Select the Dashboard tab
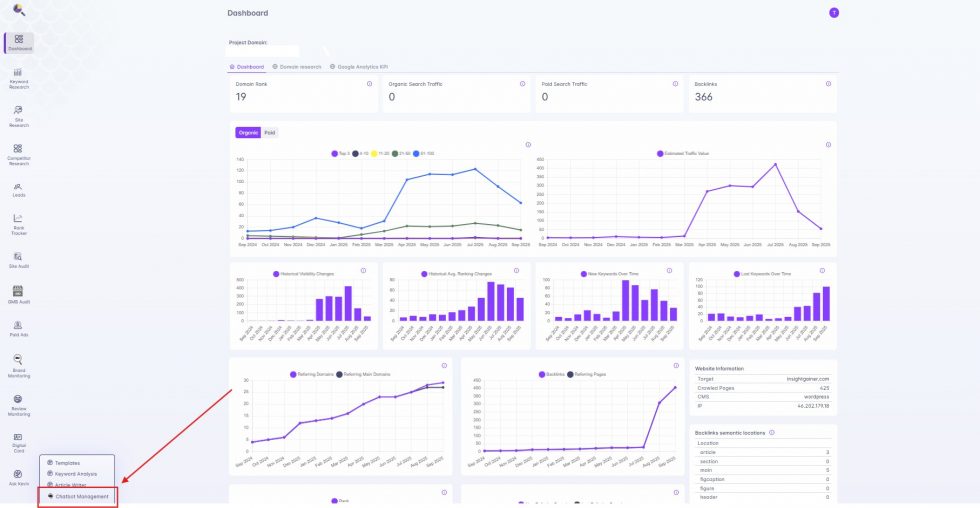 point(247,67)
